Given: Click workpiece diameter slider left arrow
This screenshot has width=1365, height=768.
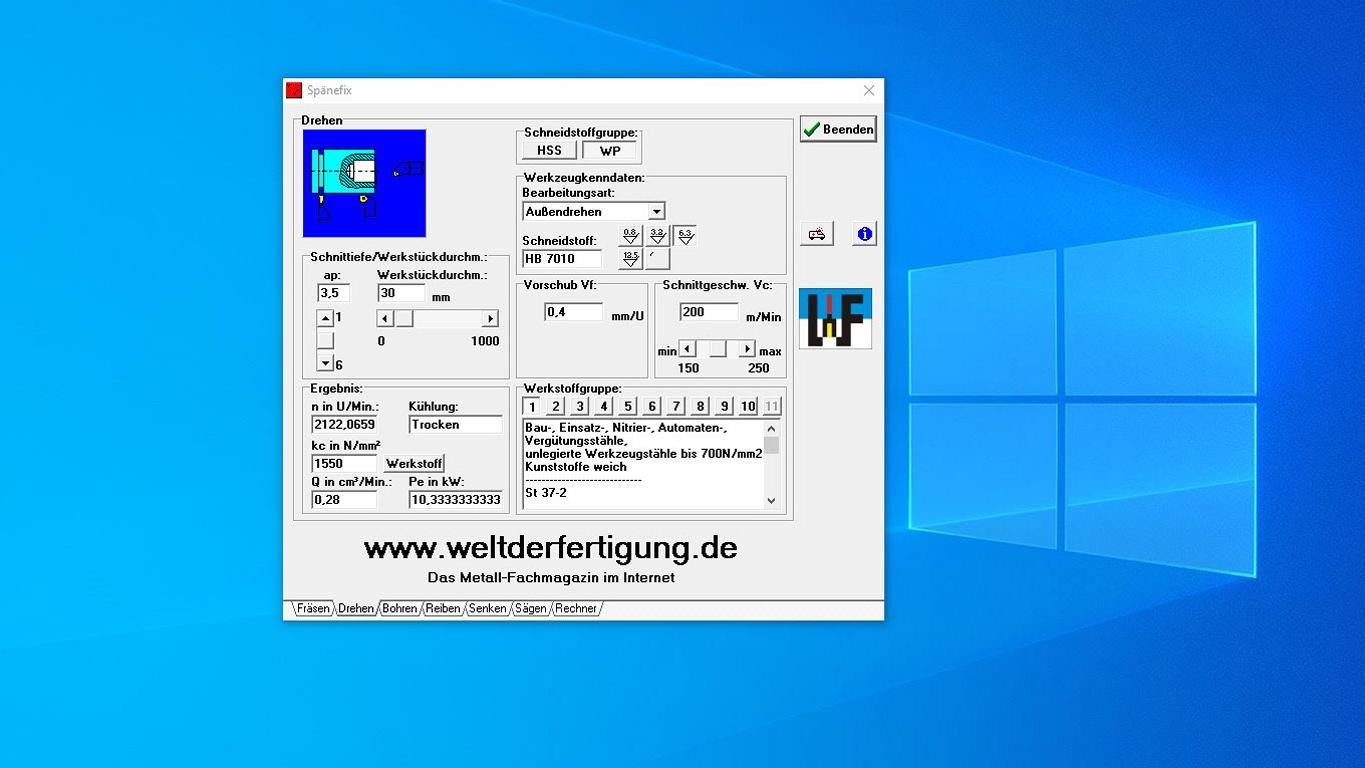Looking at the screenshot, I should pyautogui.click(x=385, y=318).
